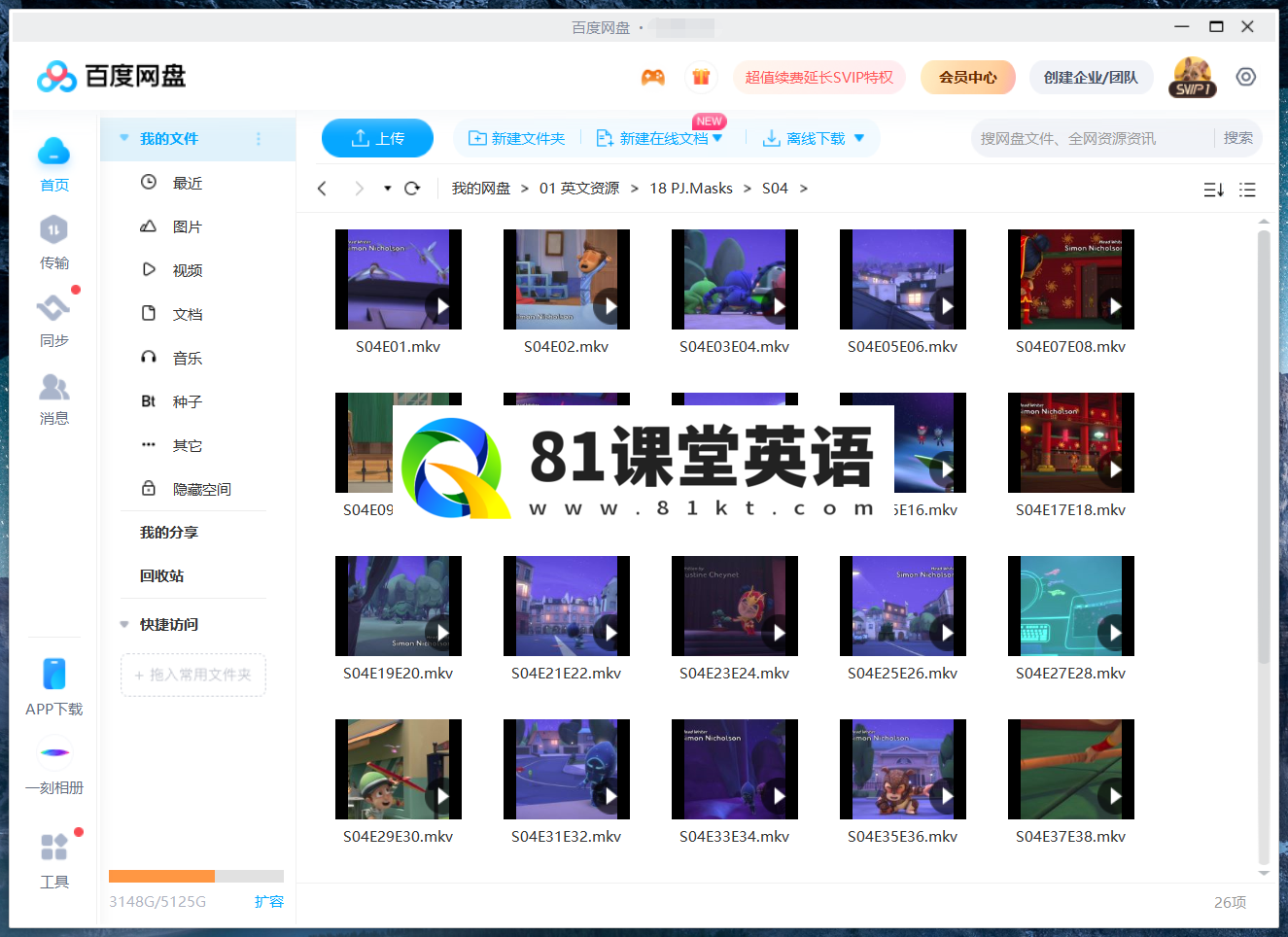Select the S04E27E28.mkv thumbnail
The width and height of the screenshot is (1288, 937).
pos(1071,607)
